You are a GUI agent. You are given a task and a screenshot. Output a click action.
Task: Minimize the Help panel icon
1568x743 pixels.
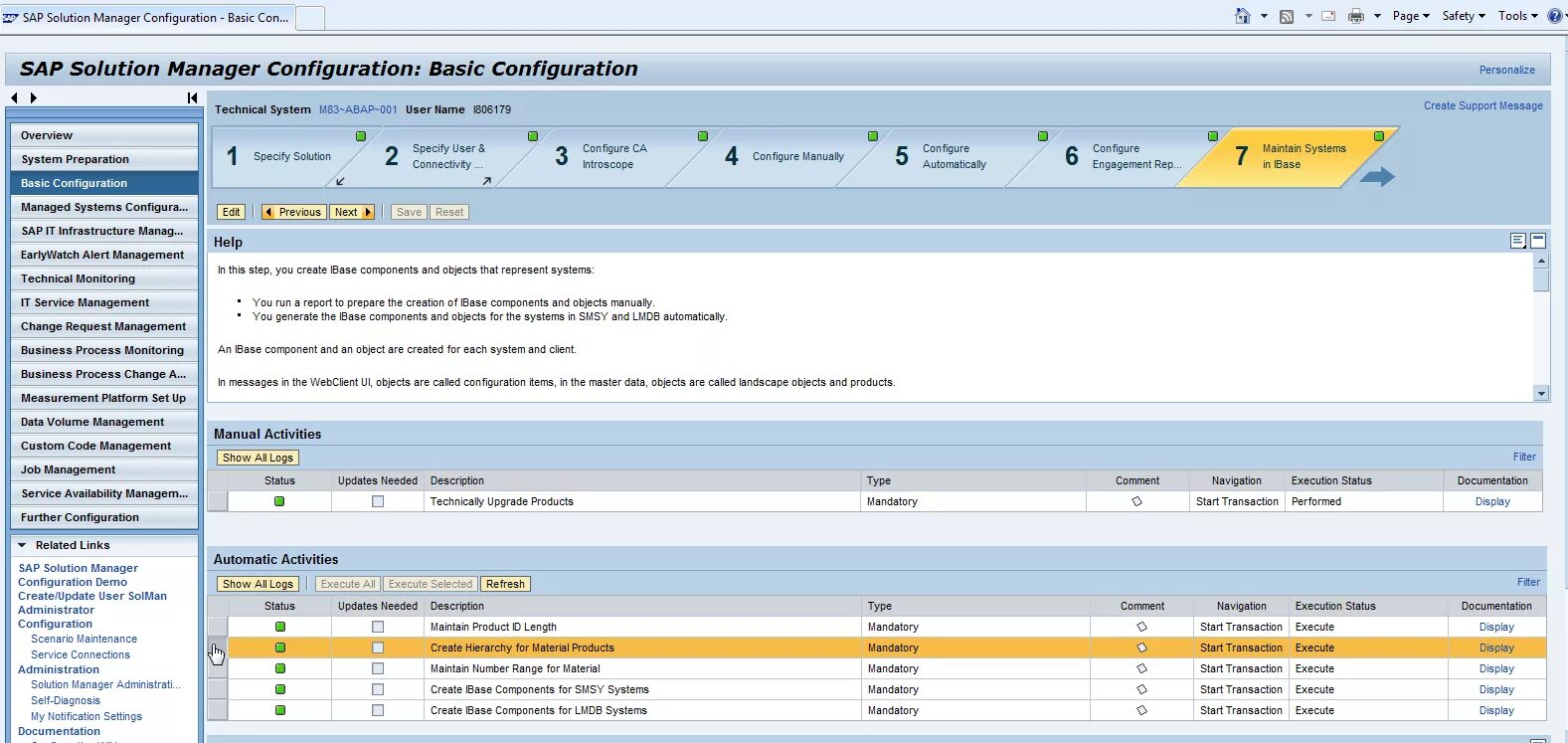[x=1538, y=241]
